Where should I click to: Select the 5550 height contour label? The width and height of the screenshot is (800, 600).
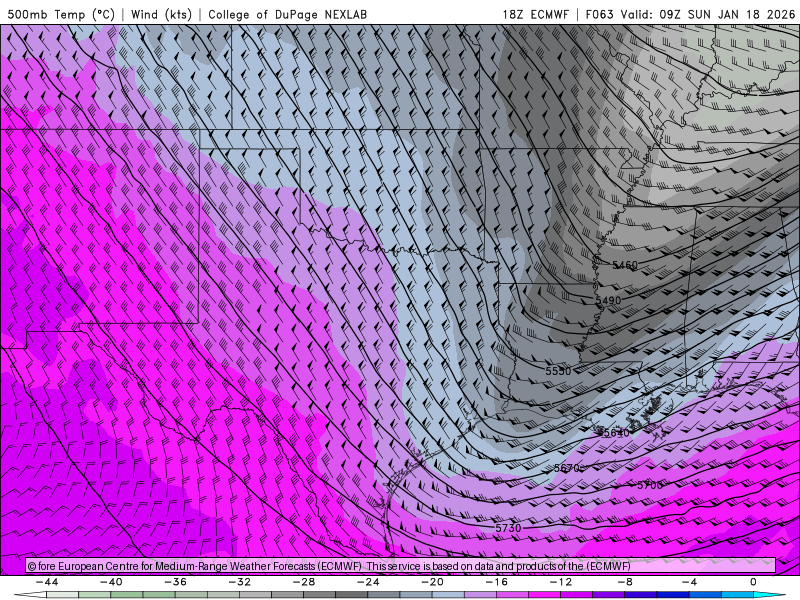tap(558, 371)
